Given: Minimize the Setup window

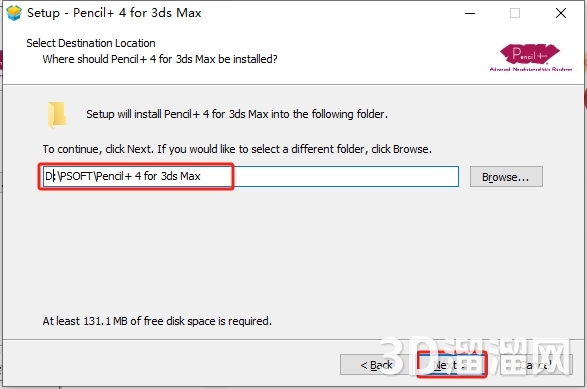Looking at the screenshot, I should coord(470,13).
